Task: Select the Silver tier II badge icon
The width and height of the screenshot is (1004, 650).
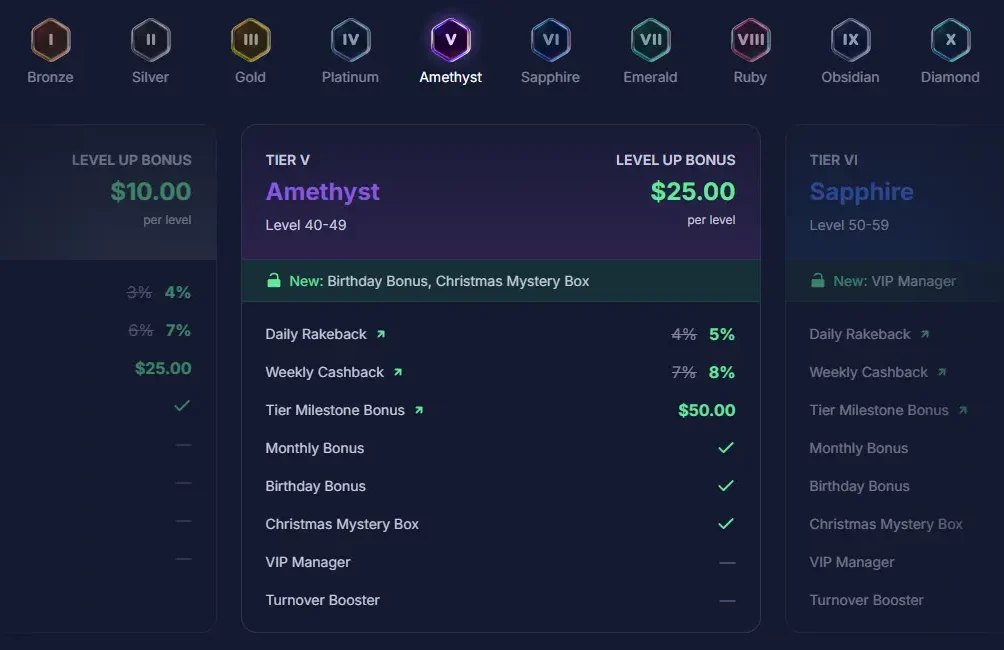Action: (x=150, y=40)
